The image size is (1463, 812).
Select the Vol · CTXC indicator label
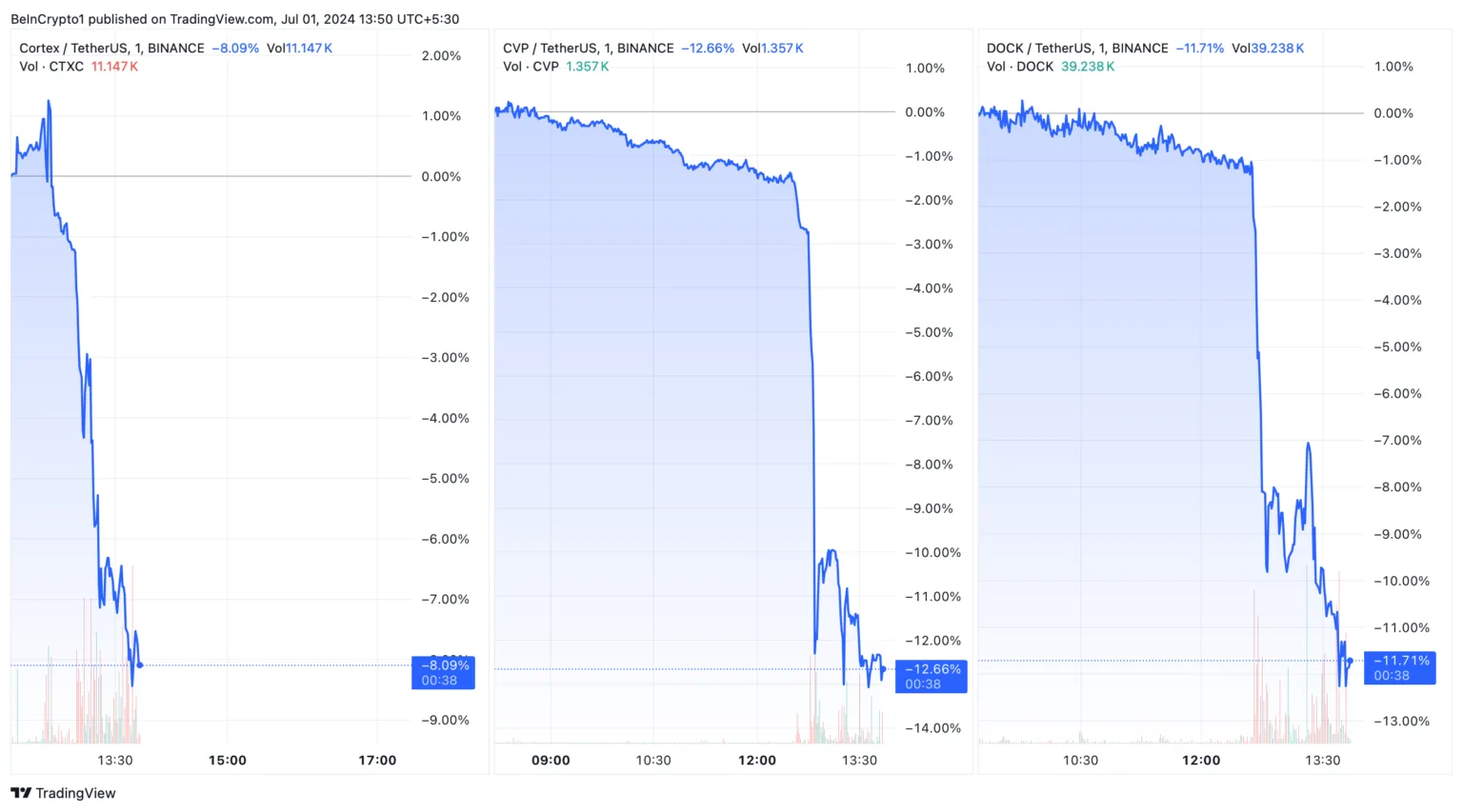pyautogui.click(x=51, y=67)
